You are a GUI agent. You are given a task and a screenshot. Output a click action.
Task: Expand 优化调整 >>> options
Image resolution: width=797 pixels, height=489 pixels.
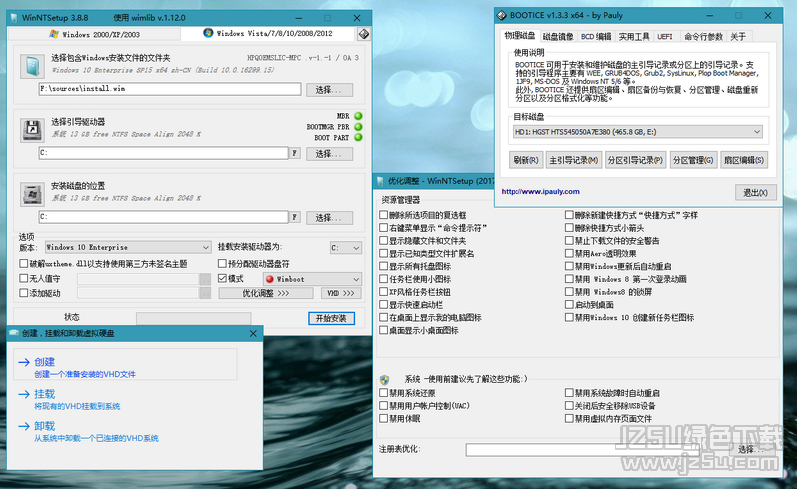266,293
